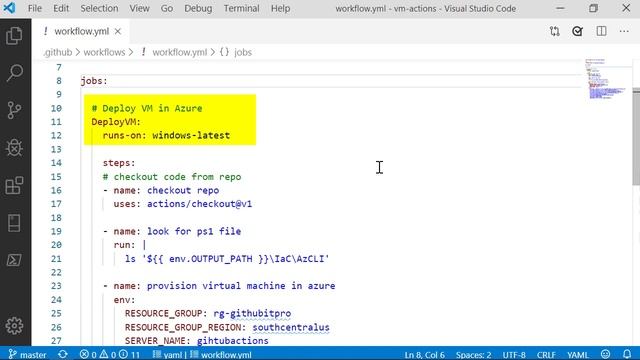Image resolution: width=640 pixels, height=360 pixels.
Task: Select the workflow.yml editor tab
Action: [x=81, y=31]
